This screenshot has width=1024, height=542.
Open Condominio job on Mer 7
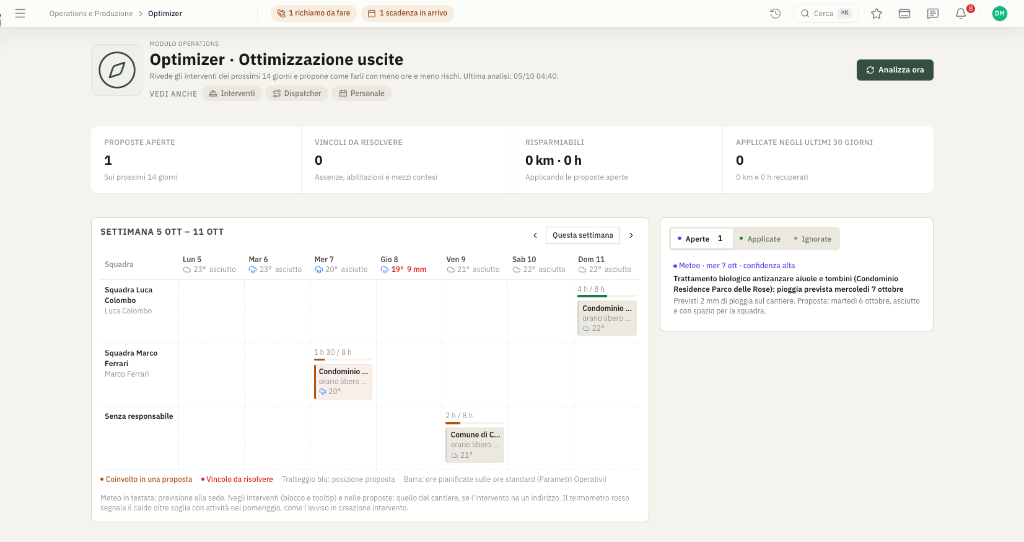coord(343,381)
